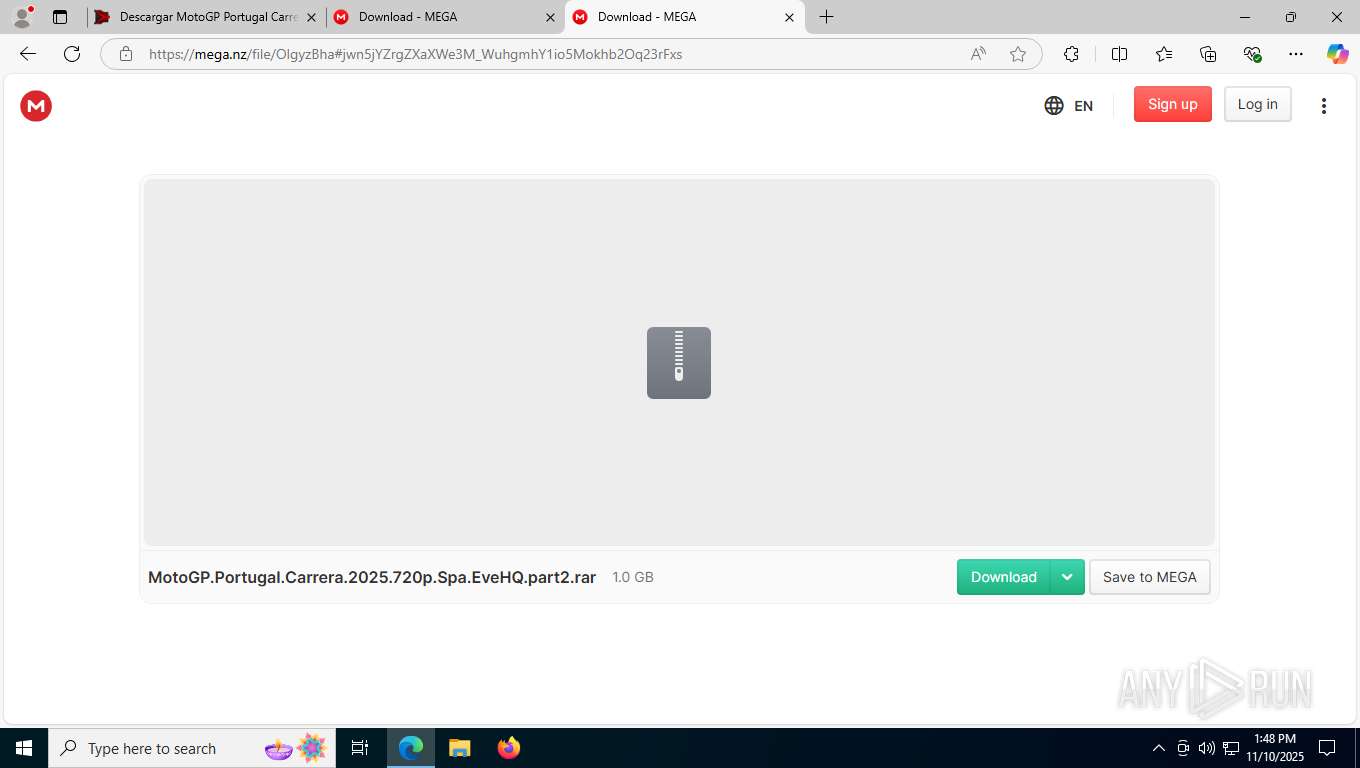The image size is (1360, 768).
Task: Open File Explorer from taskbar
Action: (x=460, y=748)
